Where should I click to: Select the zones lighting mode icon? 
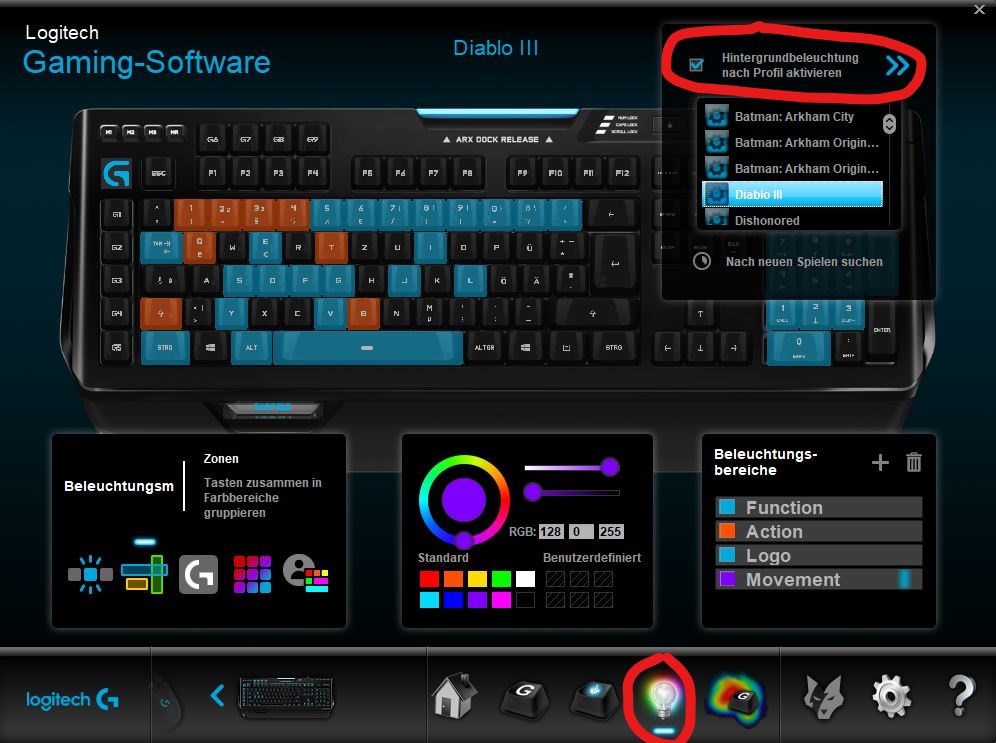pyautogui.click(x=145, y=574)
